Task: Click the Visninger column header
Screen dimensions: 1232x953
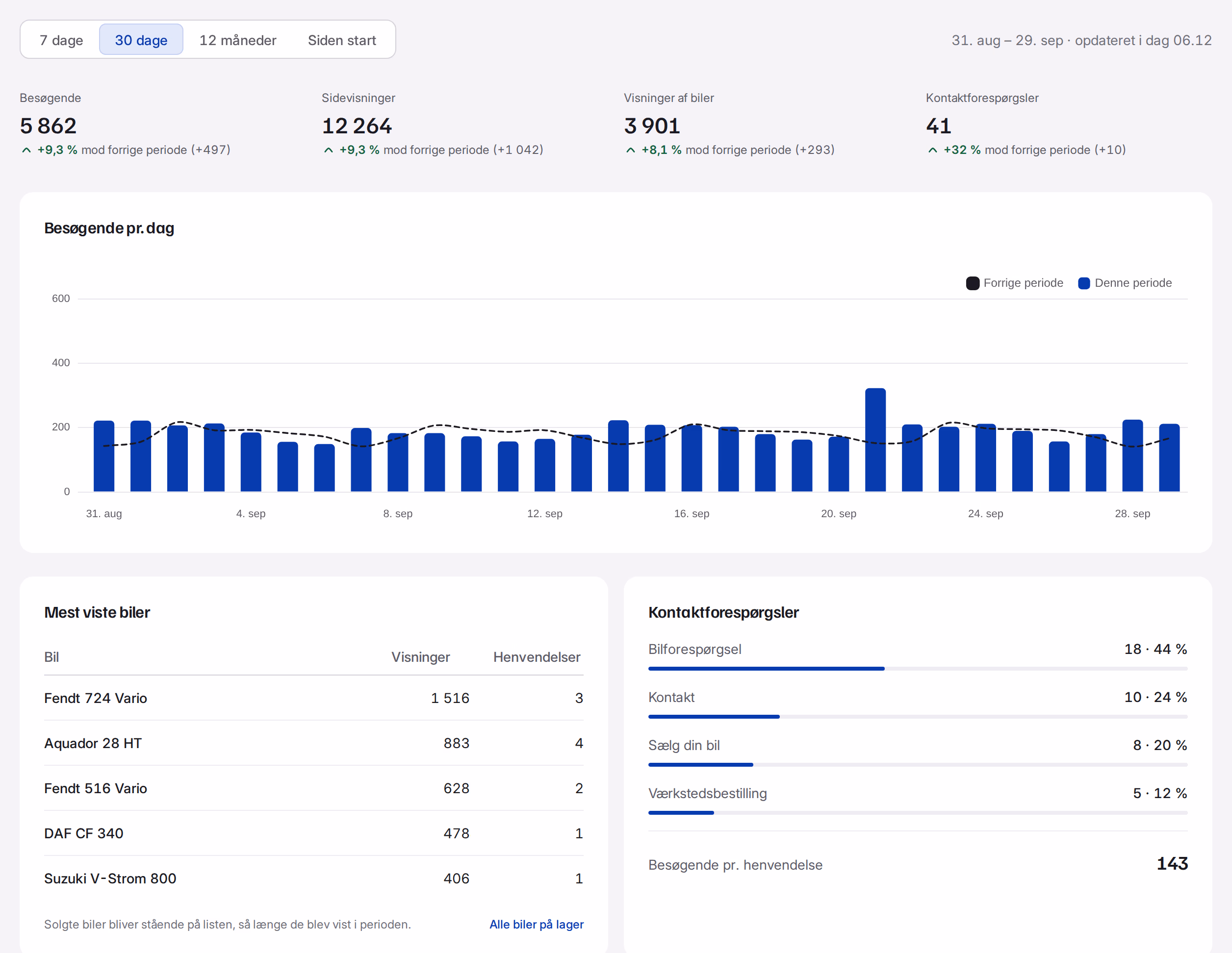Action: 420,657
